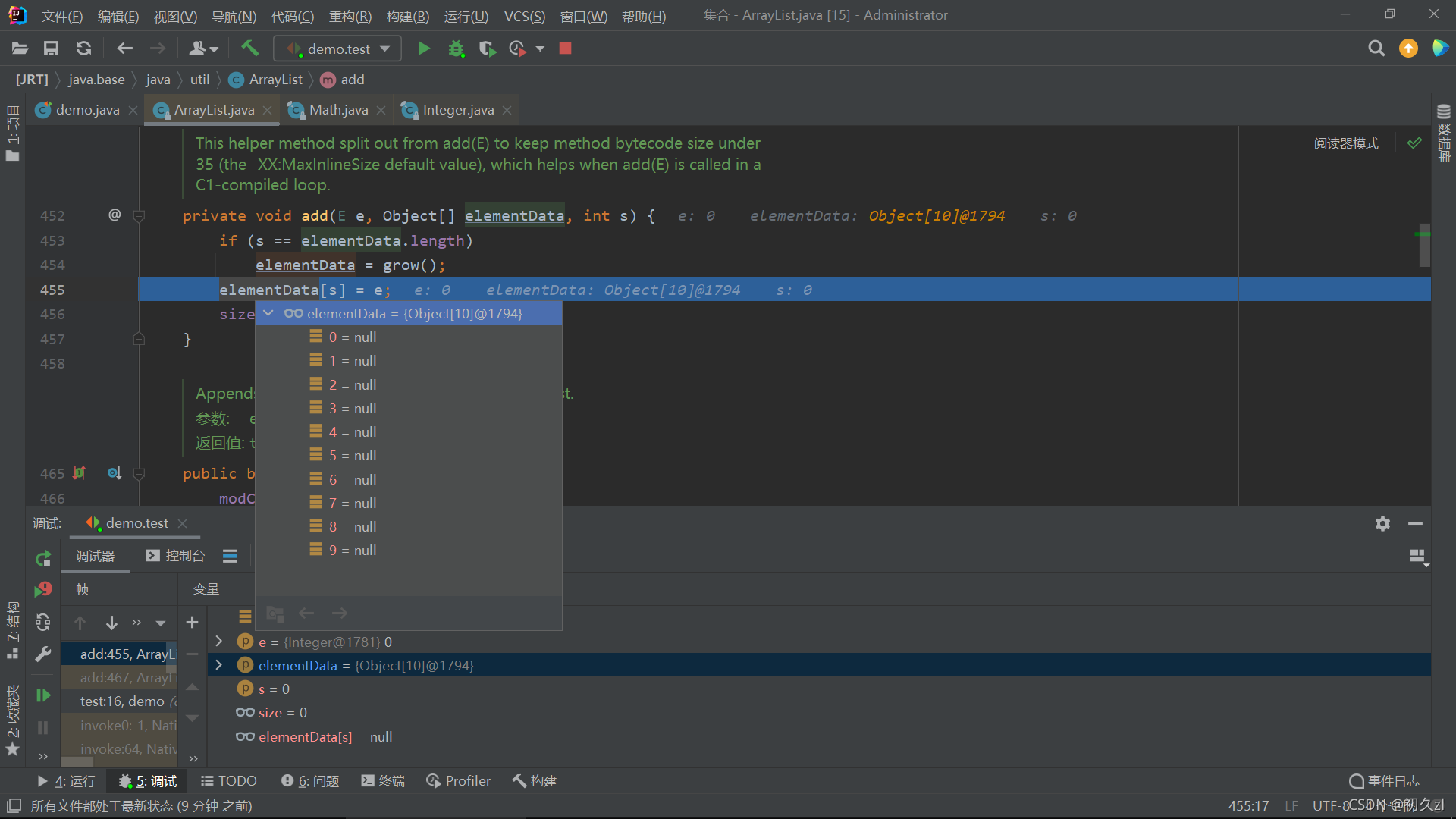Open the Profiler tool window
The width and height of the screenshot is (1456, 819).
pyautogui.click(x=459, y=781)
